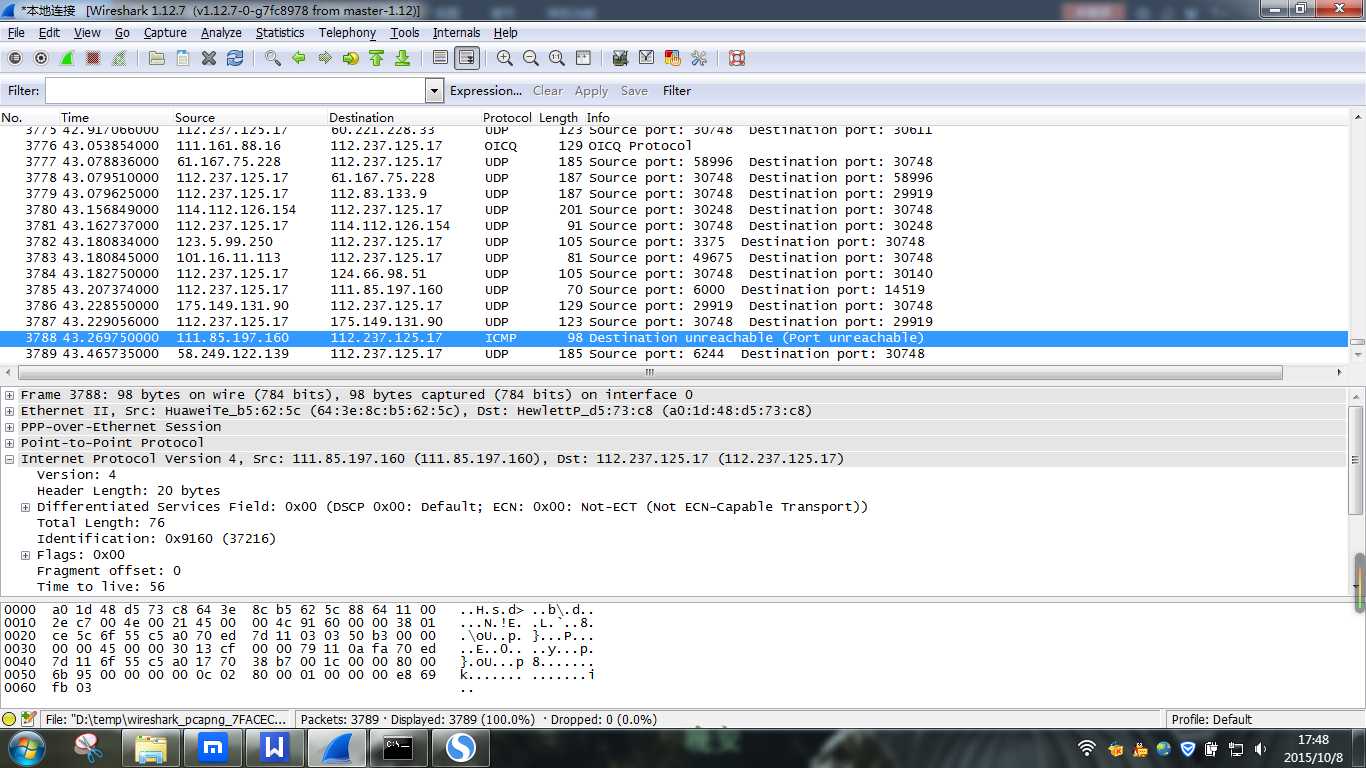Open the Analyze menu
The height and width of the screenshot is (768, 1366).
pos(221,32)
